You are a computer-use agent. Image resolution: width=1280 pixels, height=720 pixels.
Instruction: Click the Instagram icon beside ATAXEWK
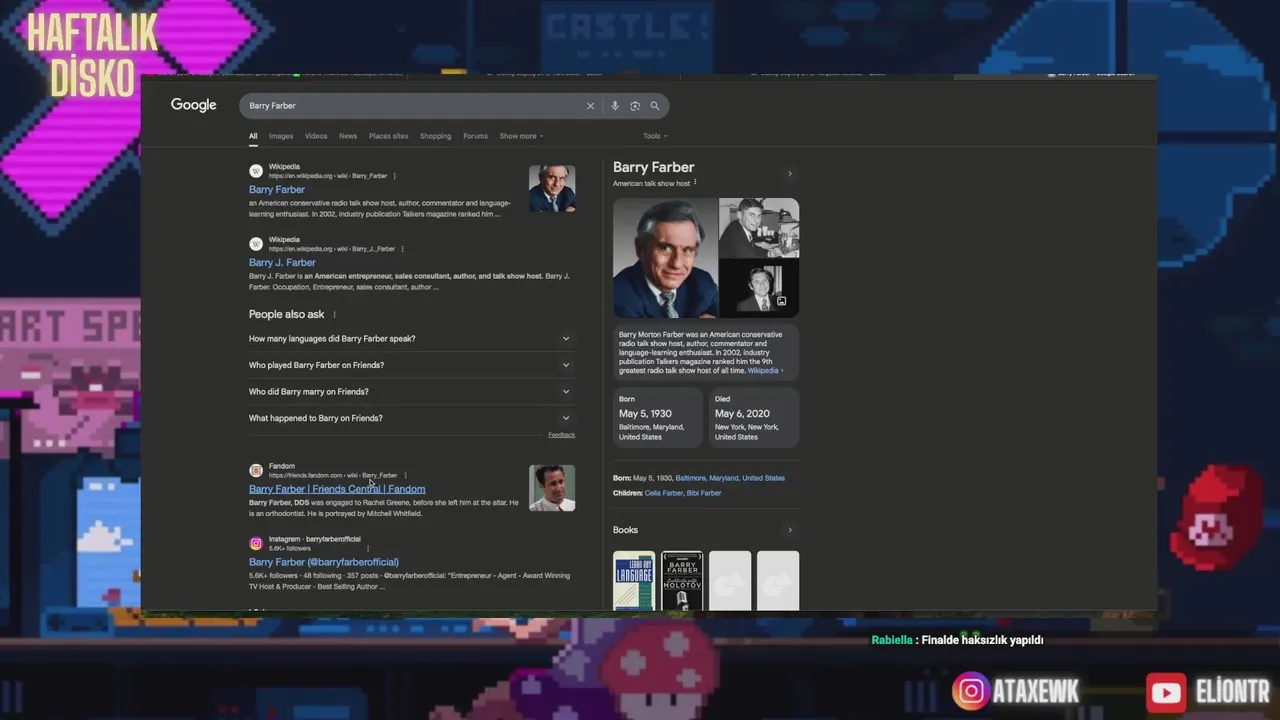click(969, 691)
